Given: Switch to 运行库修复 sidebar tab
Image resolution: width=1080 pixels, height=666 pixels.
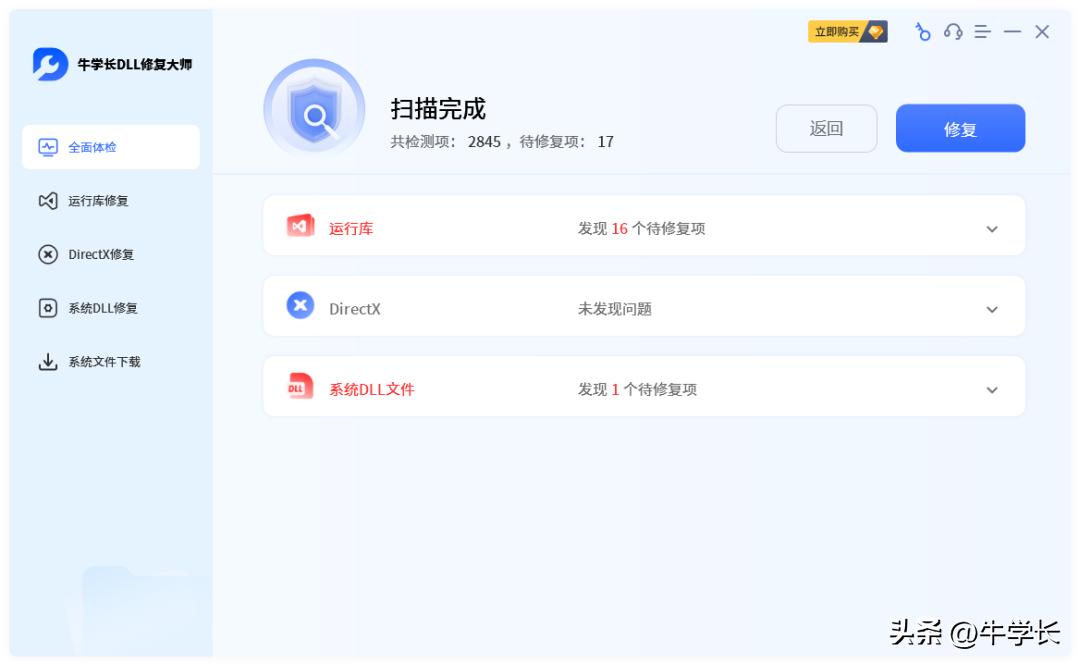Looking at the screenshot, I should pos(97,201).
